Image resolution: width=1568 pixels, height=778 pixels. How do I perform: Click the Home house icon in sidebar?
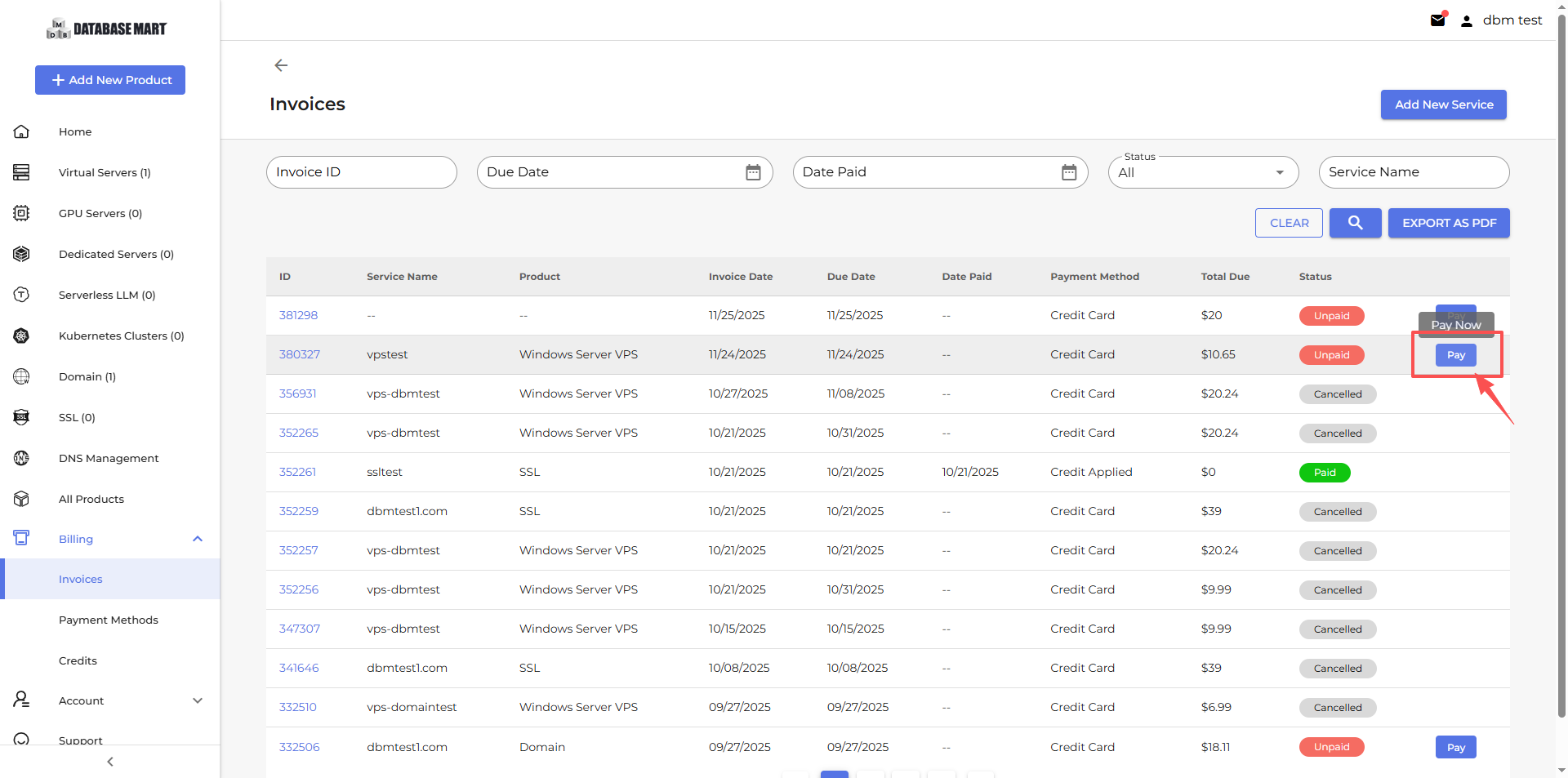[x=22, y=131]
